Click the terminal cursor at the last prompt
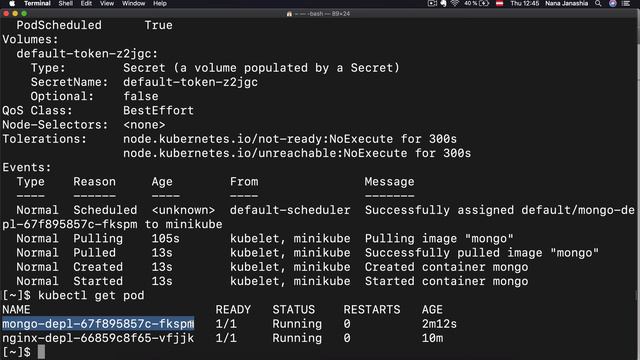Image resolution: width=640 pixels, height=360 pixels. (x=41, y=352)
